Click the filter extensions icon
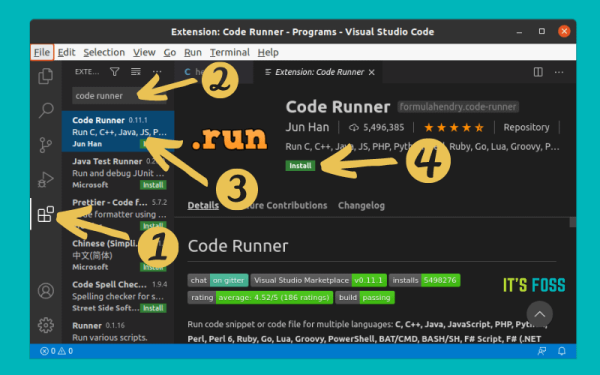The width and height of the screenshot is (600, 375). 114,72
